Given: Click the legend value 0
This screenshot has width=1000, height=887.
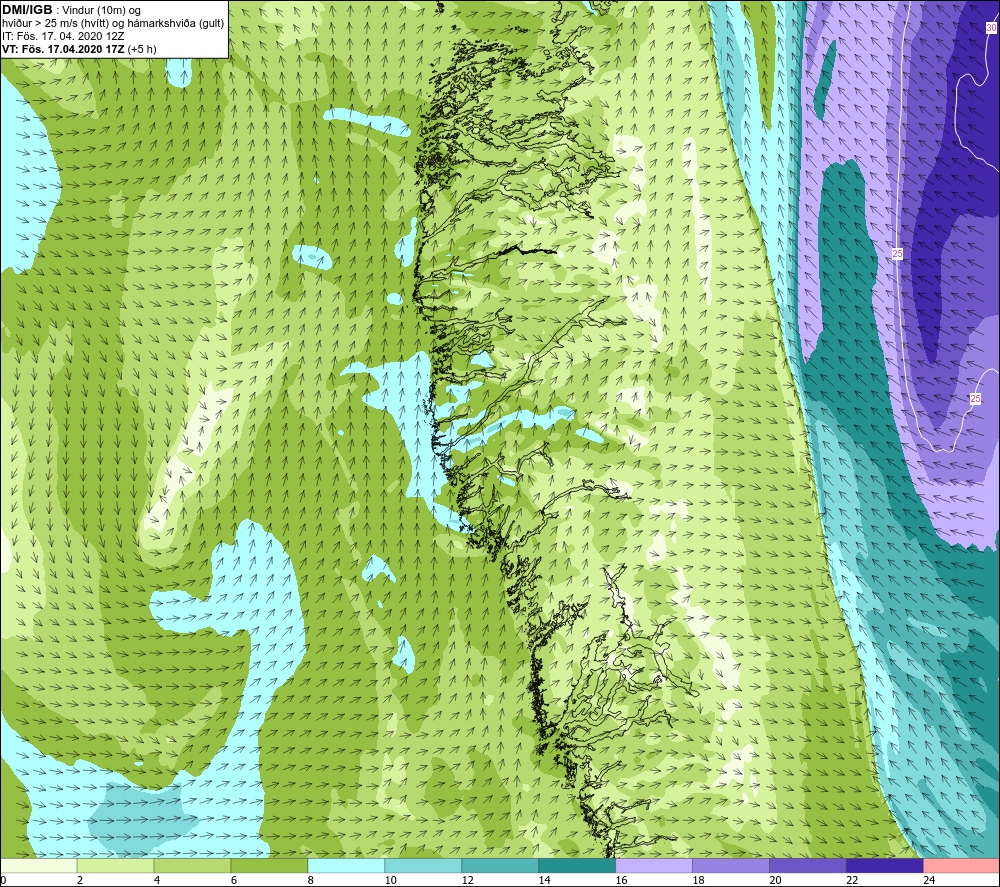Looking at the screenshot, I should point(3,880).
